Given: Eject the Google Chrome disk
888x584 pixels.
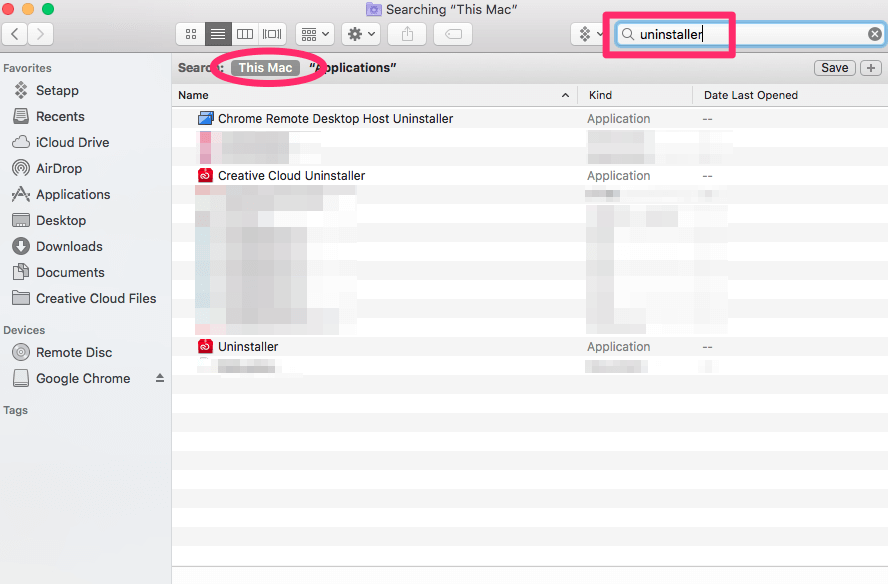Looking at the screenshot, I should click(x=160, y=378).
